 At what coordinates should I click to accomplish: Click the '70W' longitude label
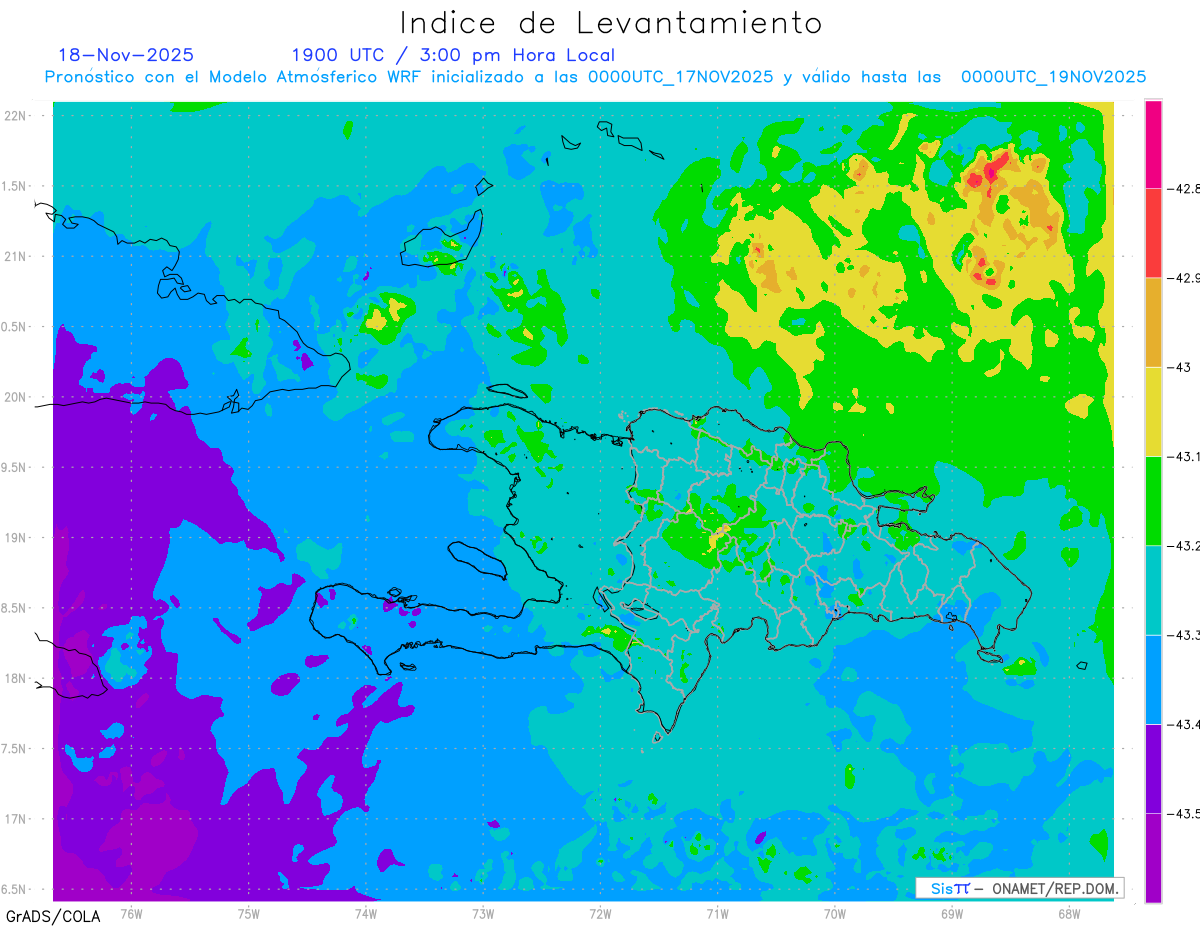pos(835,912)
